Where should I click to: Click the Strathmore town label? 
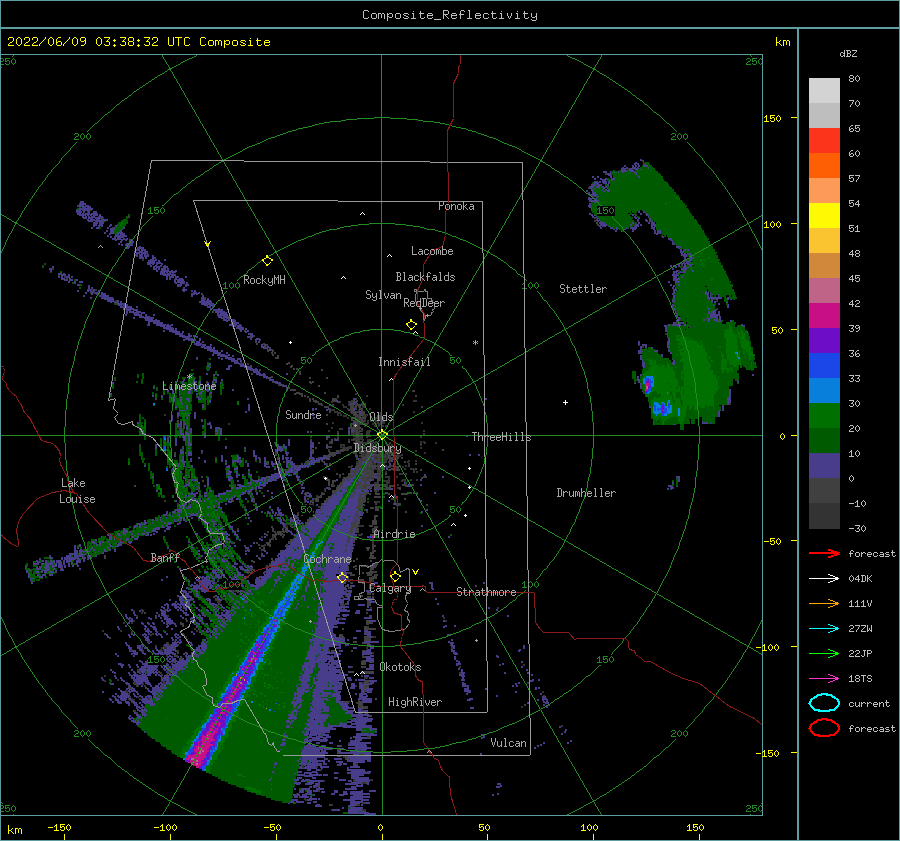[x=486, y=592]
